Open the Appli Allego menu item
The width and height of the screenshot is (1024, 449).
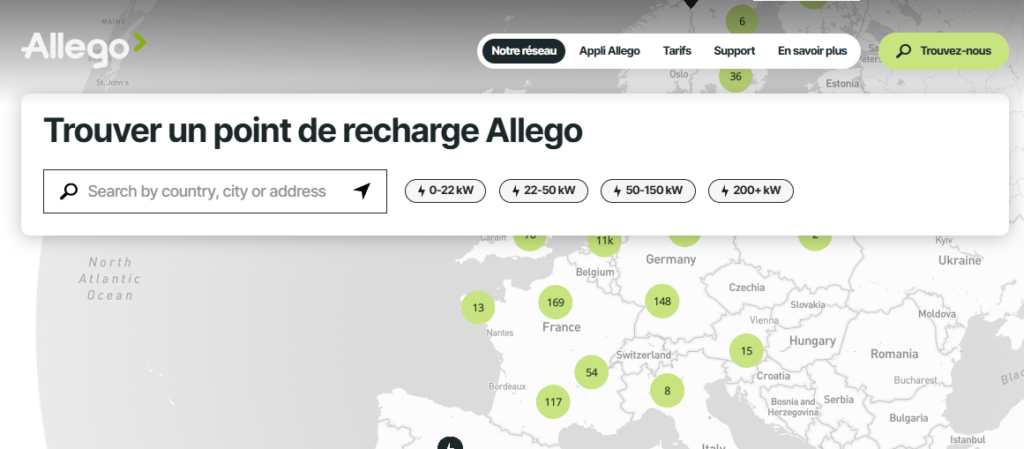click(x=609, y=51)
